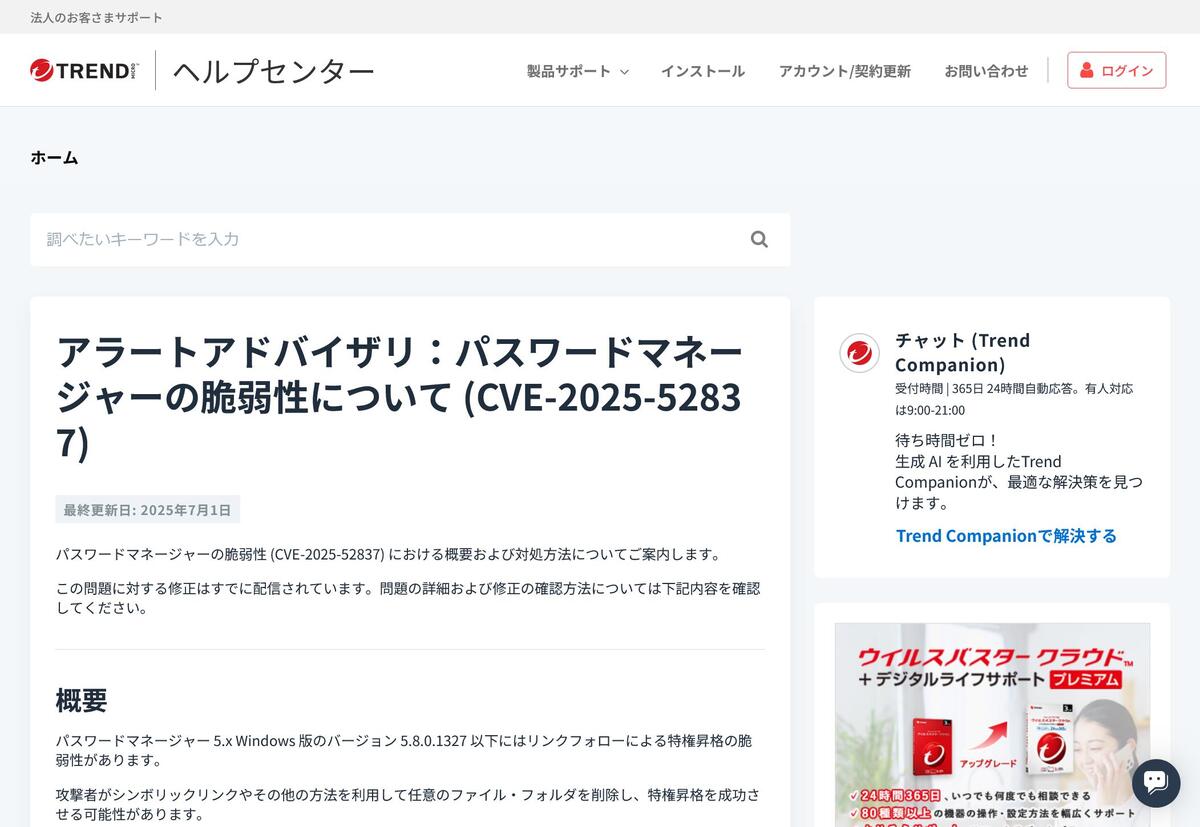Viewport: 1200px width, 827px height.
Task: Open the お問い合わせ page
Action: coord(986,71)
